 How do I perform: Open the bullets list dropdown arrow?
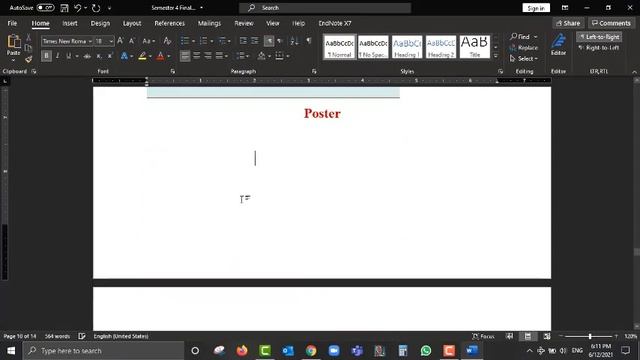pos(193,41)
